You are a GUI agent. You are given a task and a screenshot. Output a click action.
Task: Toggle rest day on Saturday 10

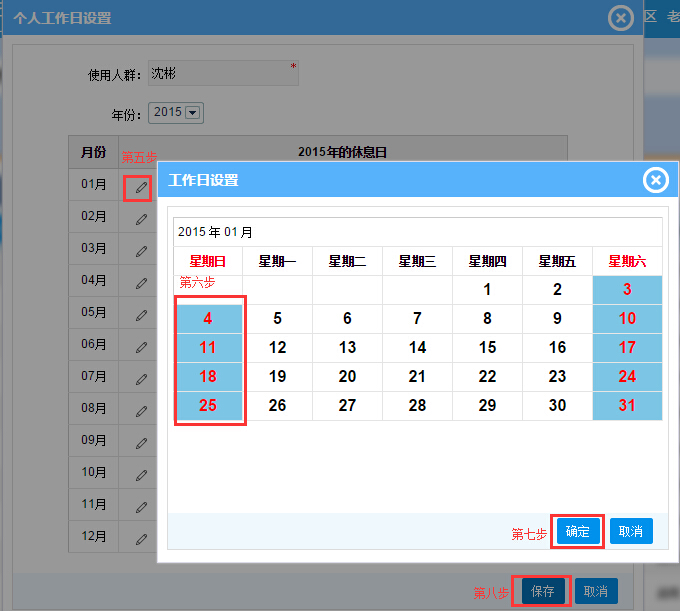coord(628,319)
